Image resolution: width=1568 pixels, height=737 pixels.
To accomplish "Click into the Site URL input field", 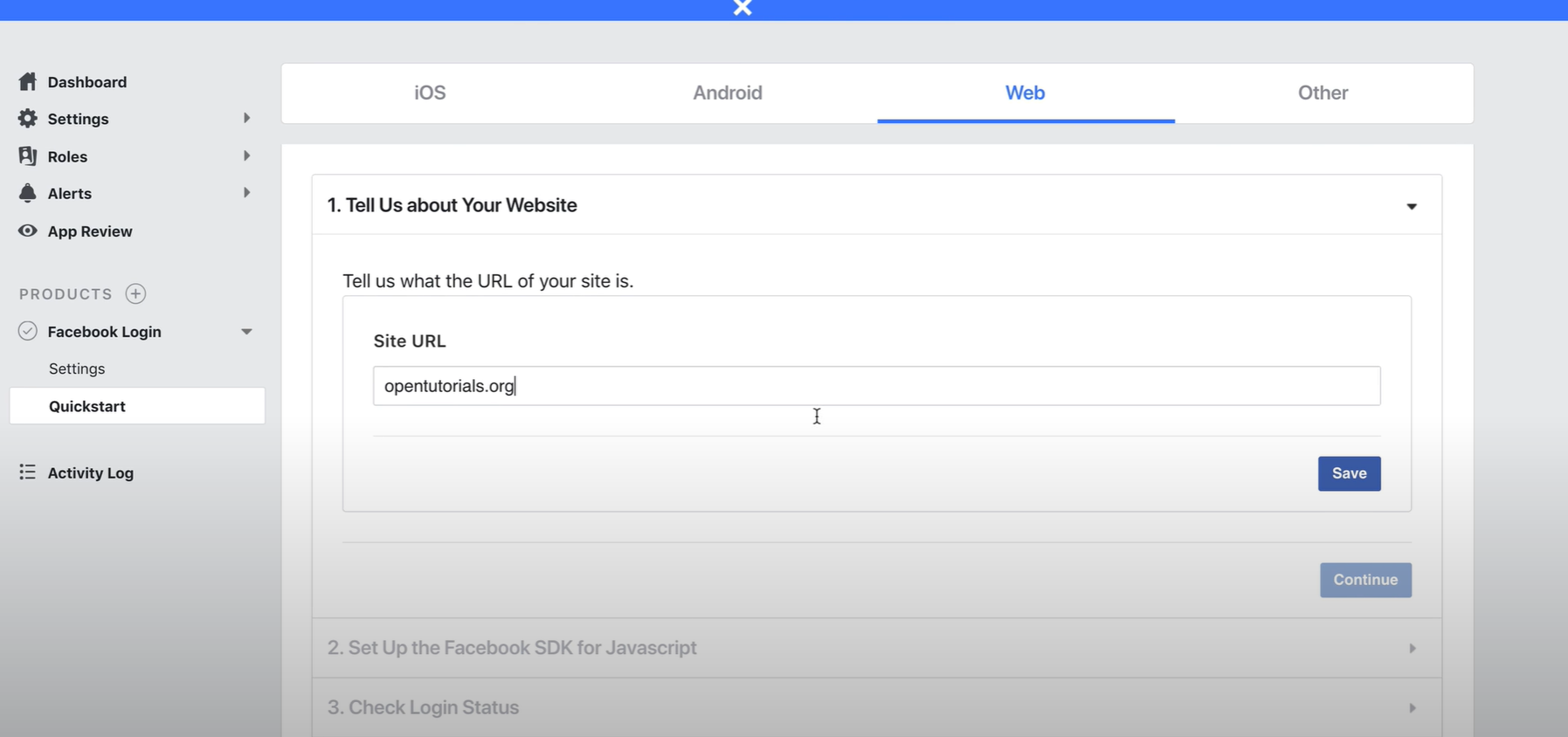I will [876, 386].
